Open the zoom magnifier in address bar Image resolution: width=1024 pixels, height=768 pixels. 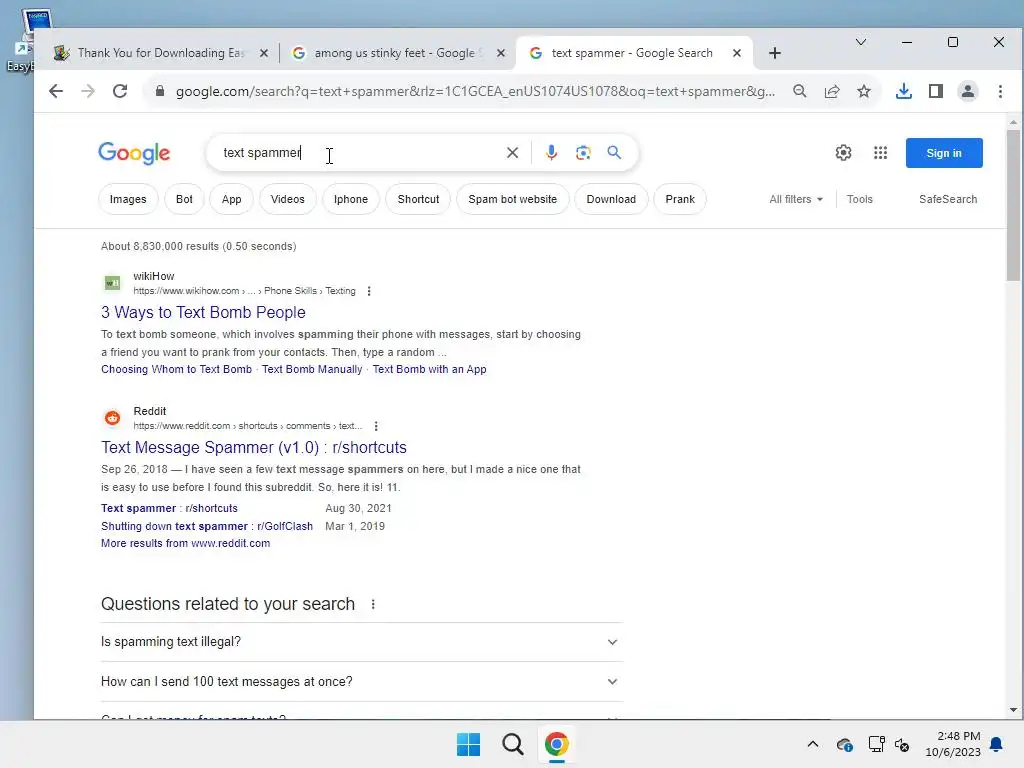[x=799, y=91]
